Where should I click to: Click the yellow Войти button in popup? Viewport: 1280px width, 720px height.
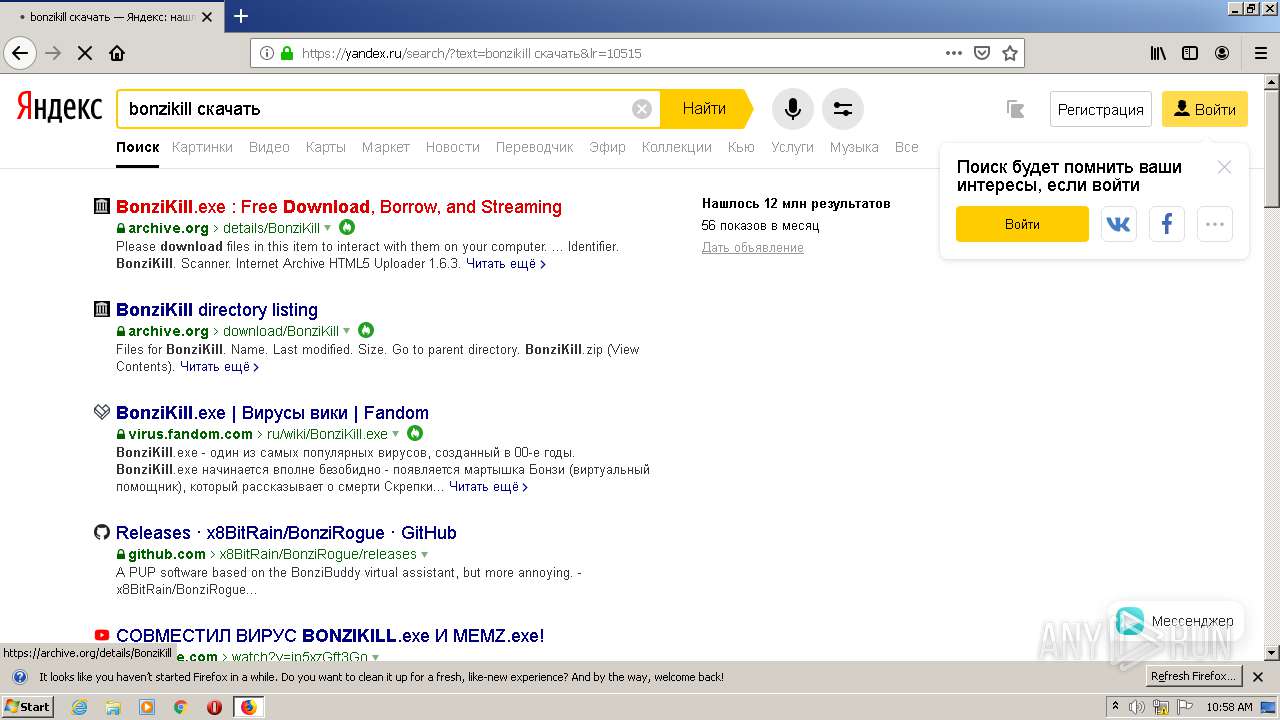click(1022, 224)
